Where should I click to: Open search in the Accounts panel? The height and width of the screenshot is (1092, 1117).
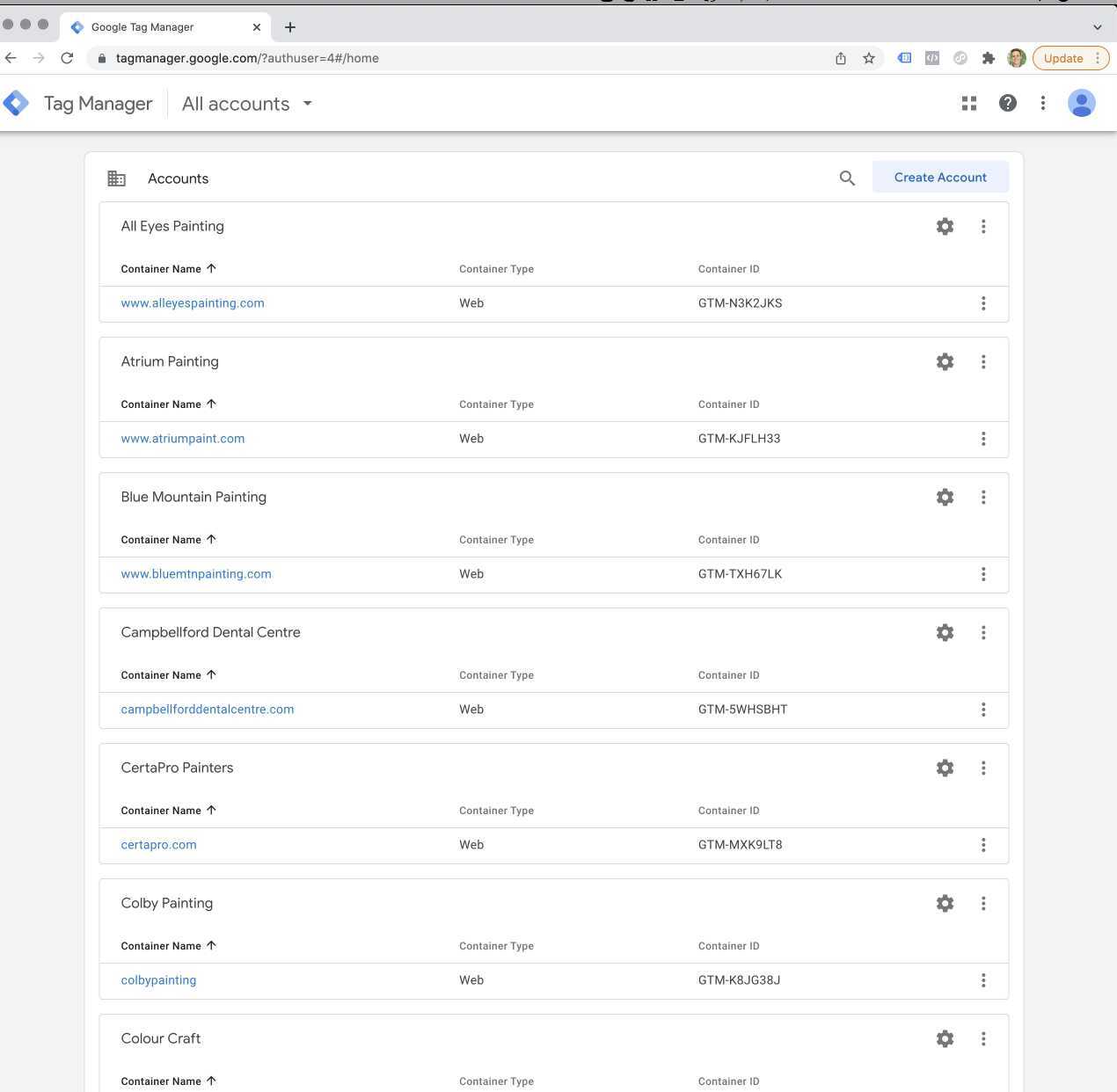point(846,178)
